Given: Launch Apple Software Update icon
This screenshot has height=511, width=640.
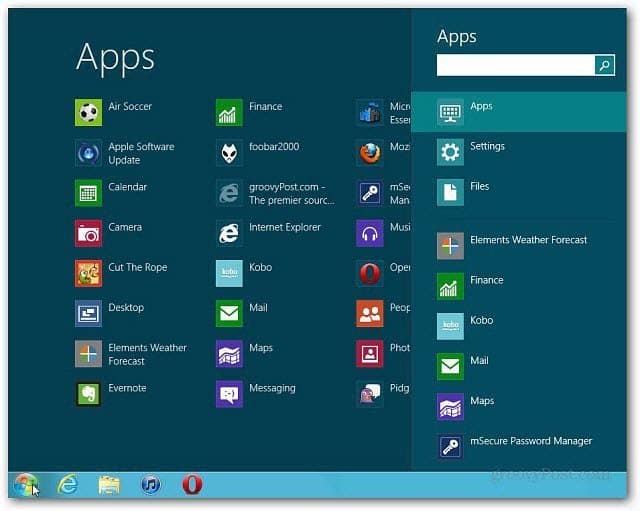Looking at the screenshot, I should click(88, 153).
